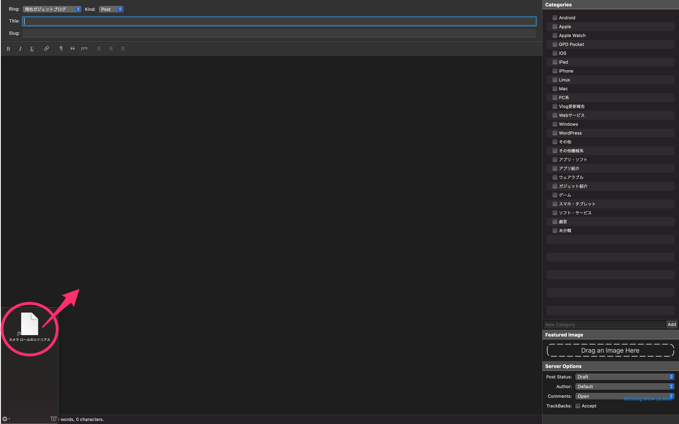Click the Drag an Image Here area
The image size is (679, 424).
(x=610, y=351)
